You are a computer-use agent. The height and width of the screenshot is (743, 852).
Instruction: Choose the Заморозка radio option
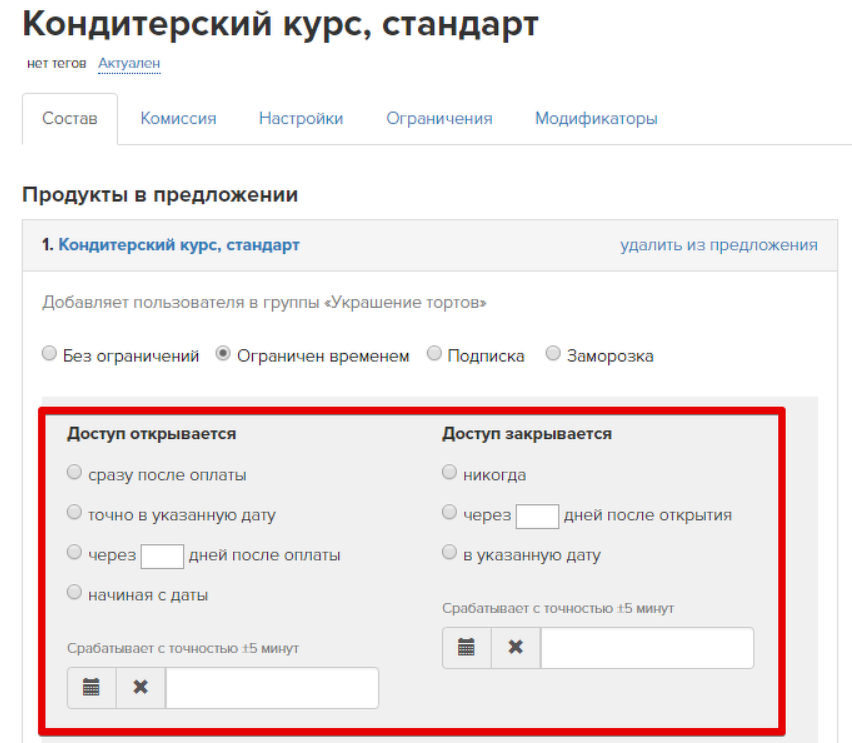(x=553, y=354)
